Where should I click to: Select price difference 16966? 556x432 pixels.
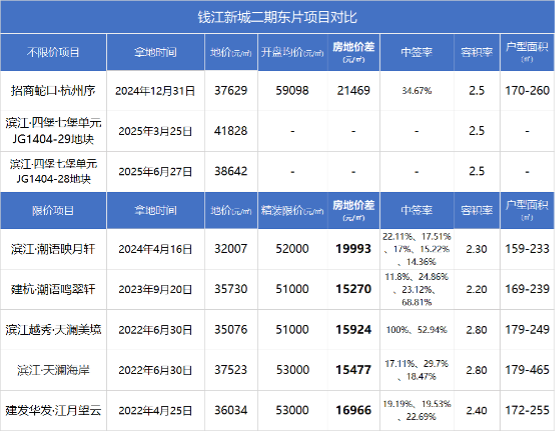pos(354,411)
